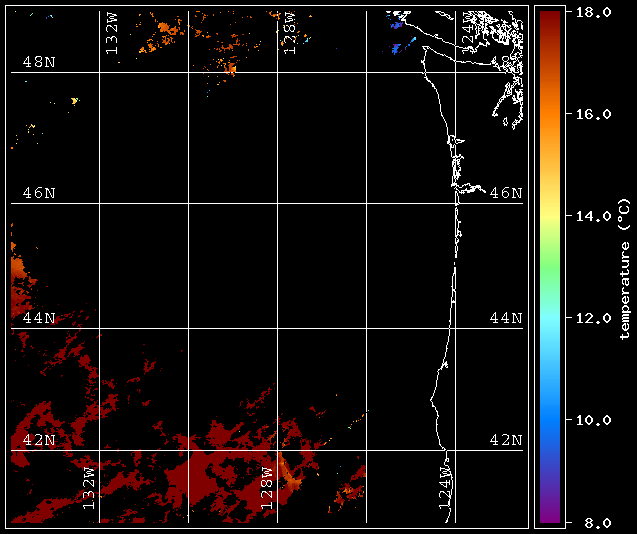Click the 8.0 label at the colorbar bottom
This screenshot has height=534, width=637.
[586, 522]
